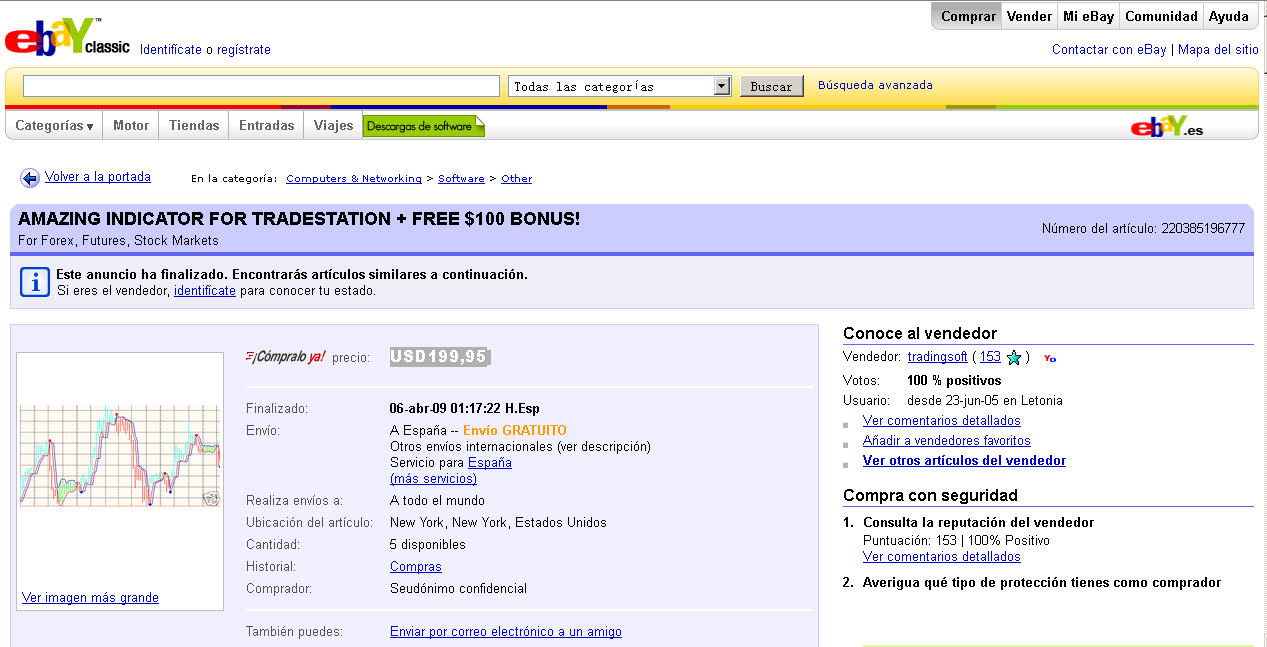The width and height of the screenshot is (1267, 647).
Task: Open Other category breadcrumb link
Action: click(517, 179)
